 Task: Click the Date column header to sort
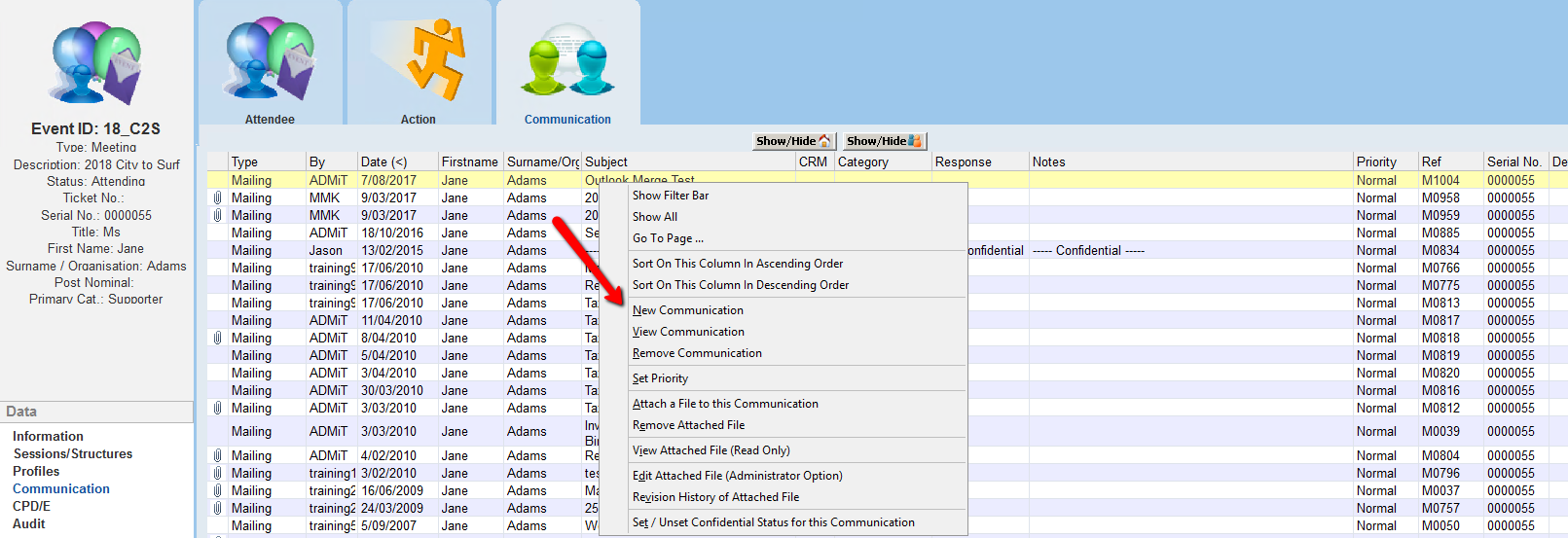click(383, 162)
